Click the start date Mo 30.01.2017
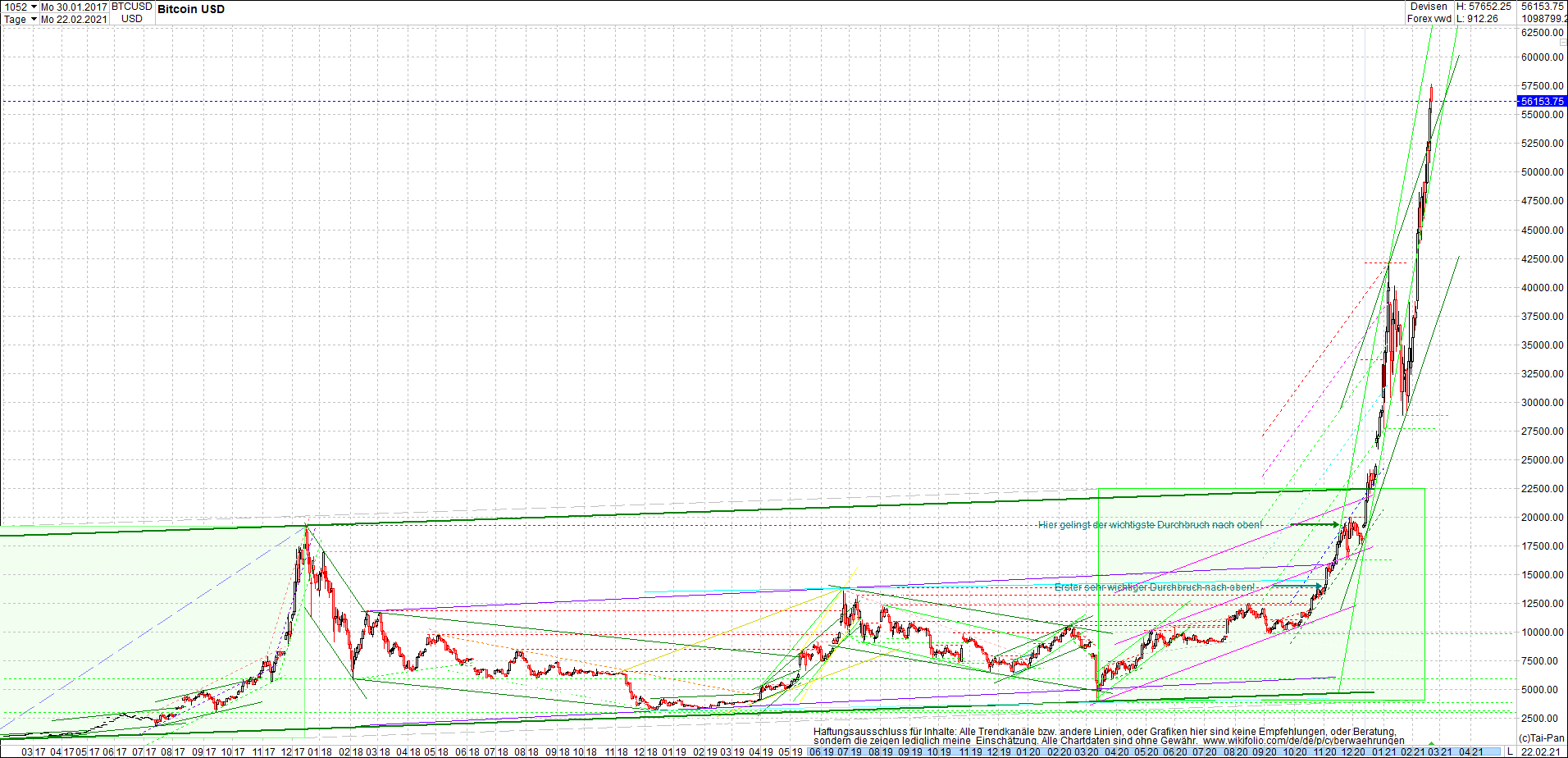Viewport: 1568px width, 758px height. [74, 7]
